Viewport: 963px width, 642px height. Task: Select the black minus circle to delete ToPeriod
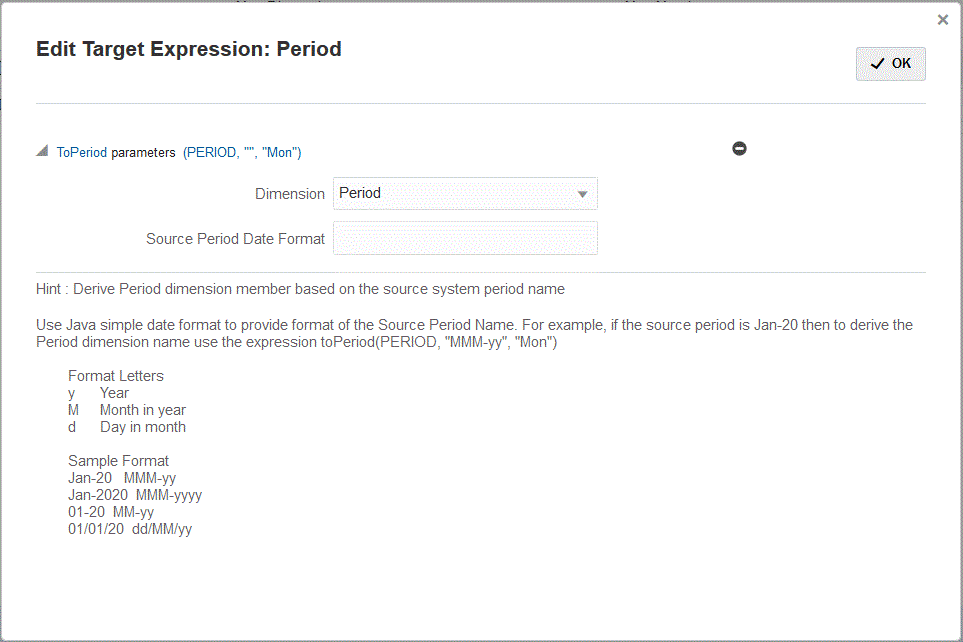click(739, 148)
